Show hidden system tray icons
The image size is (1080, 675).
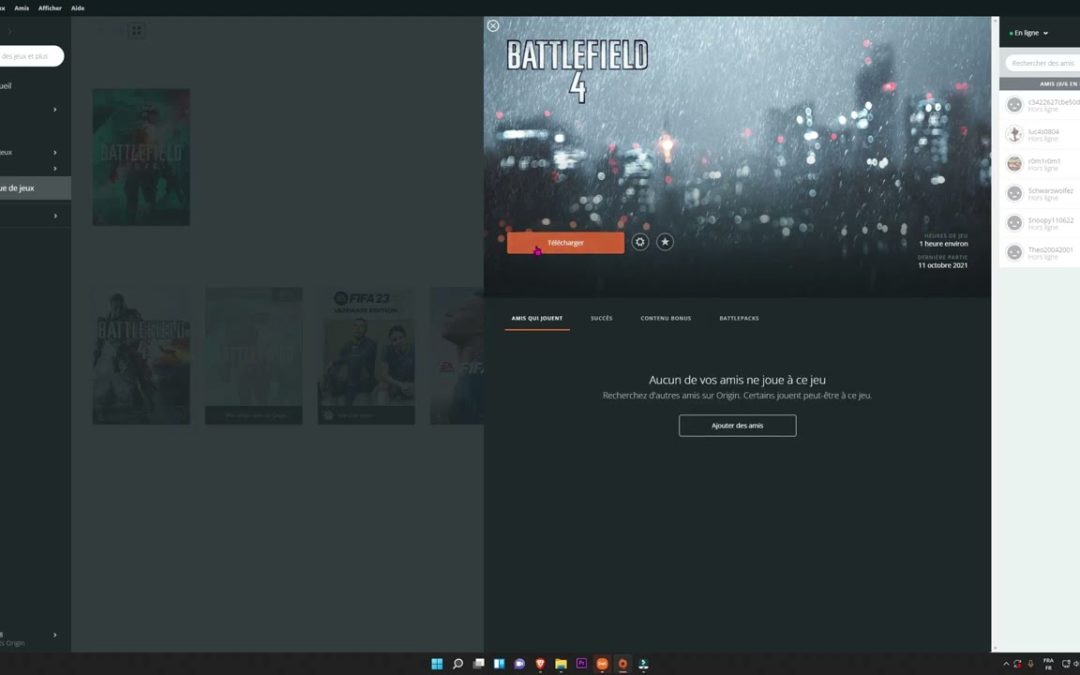pos(1006,664)
